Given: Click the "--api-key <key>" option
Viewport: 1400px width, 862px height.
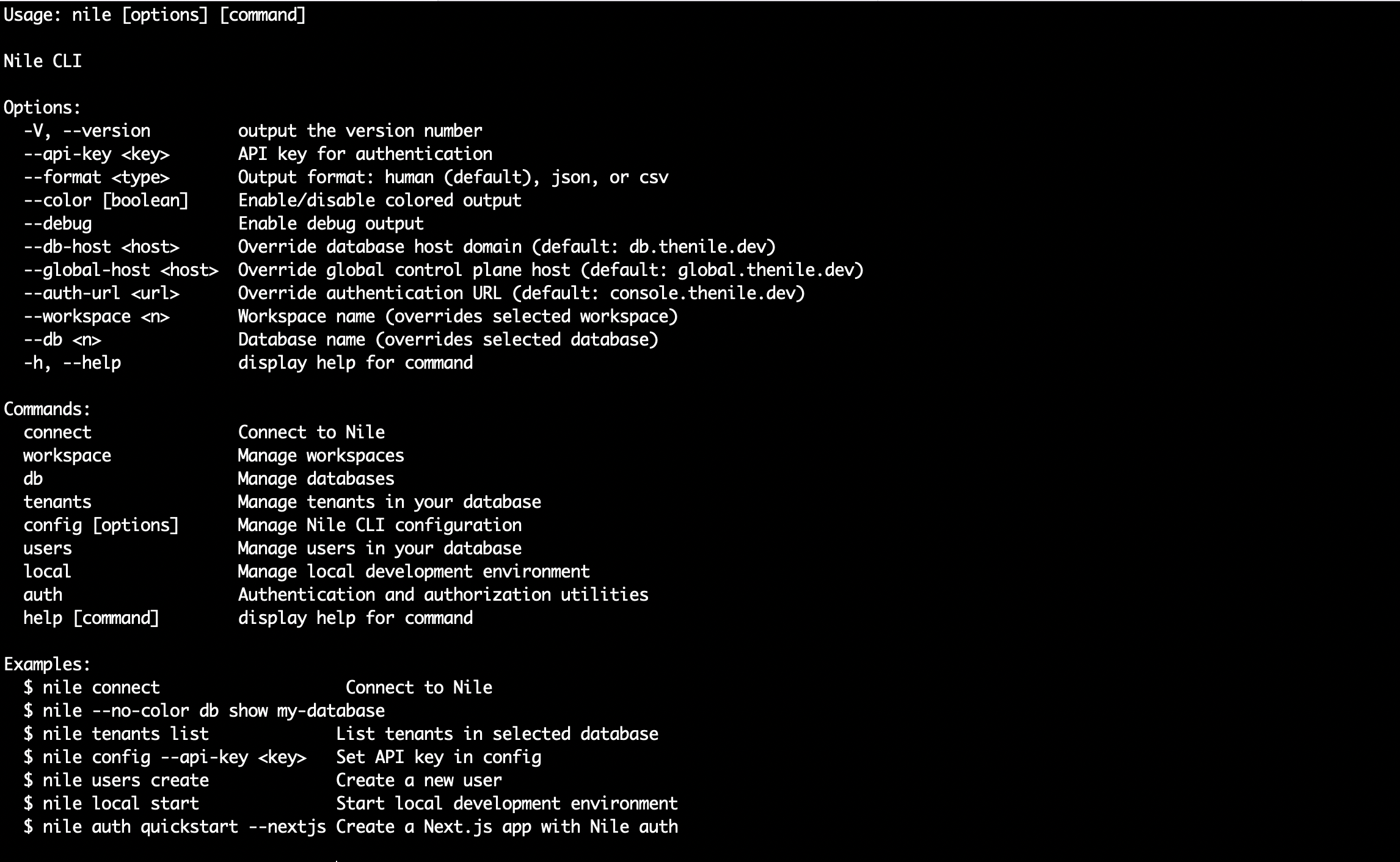Looking at the screenshot, I should point(97,154).
